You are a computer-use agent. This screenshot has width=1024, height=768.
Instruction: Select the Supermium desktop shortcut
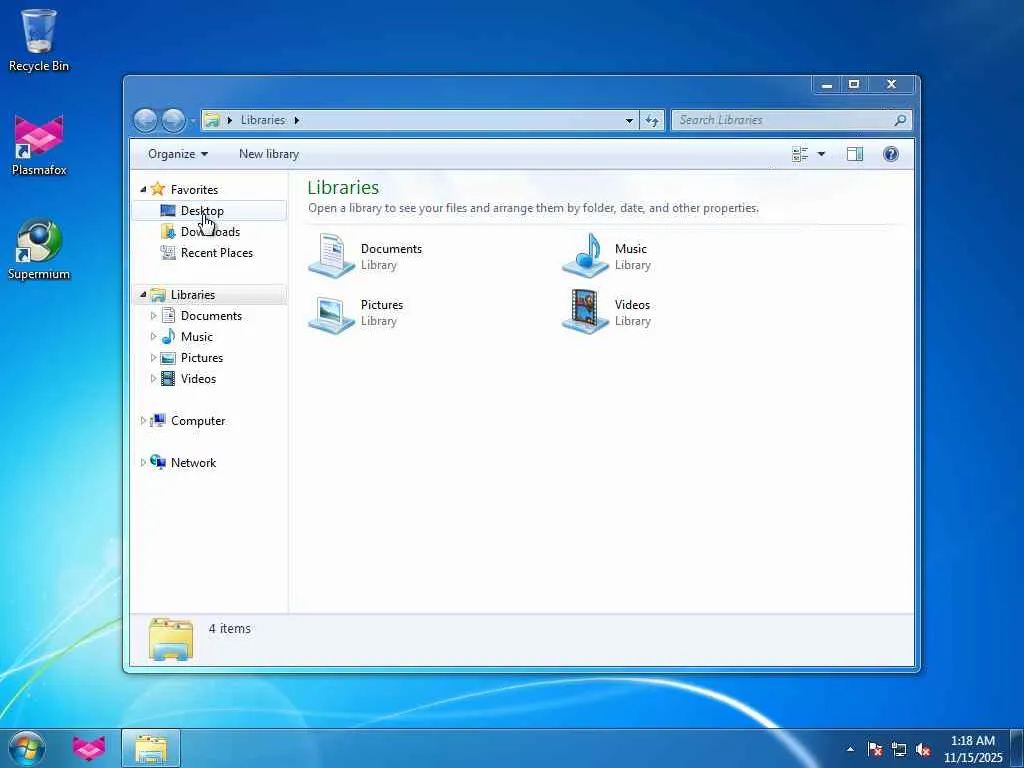click(x=39, y=249)
